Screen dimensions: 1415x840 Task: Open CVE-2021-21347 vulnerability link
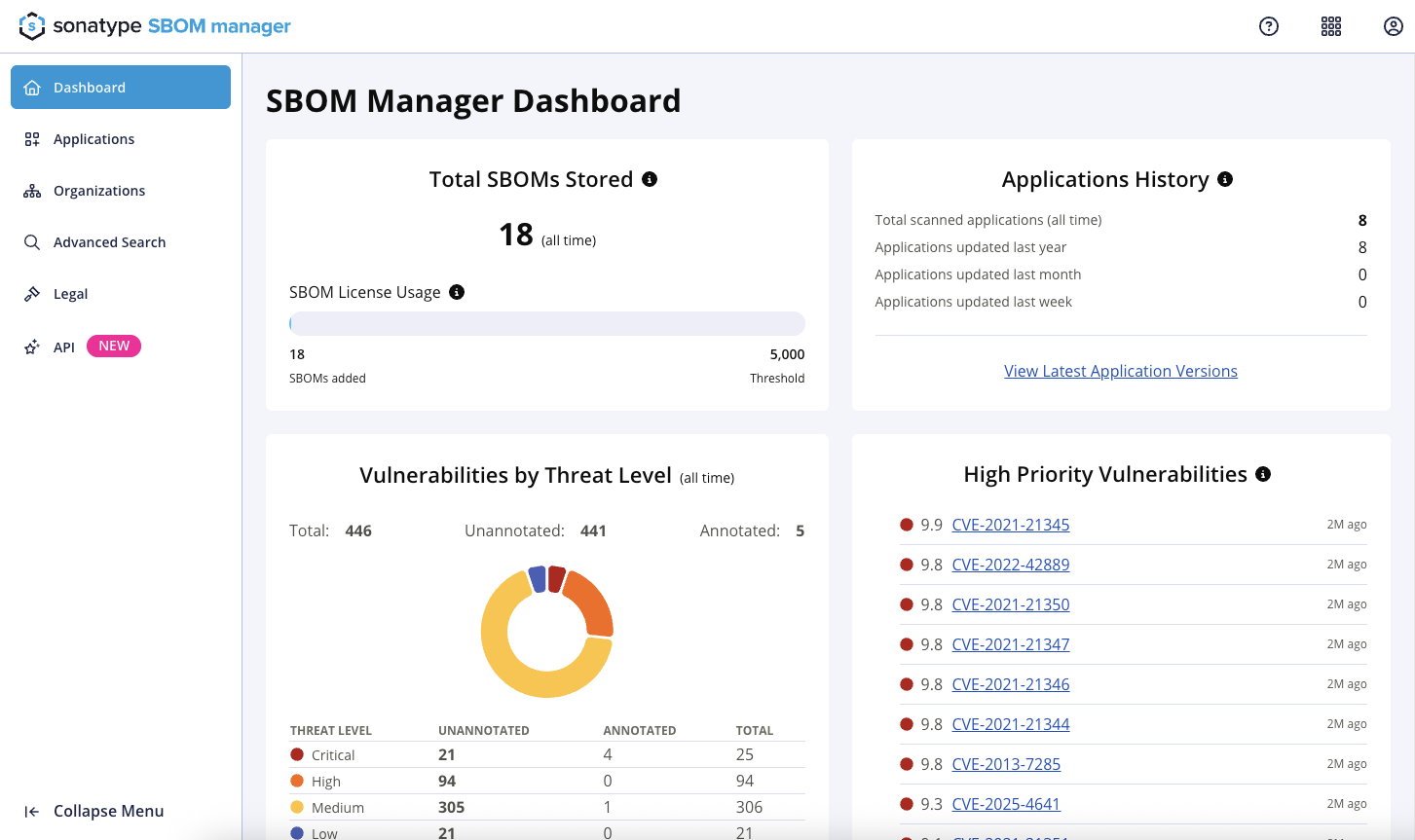coord(1011,644)
